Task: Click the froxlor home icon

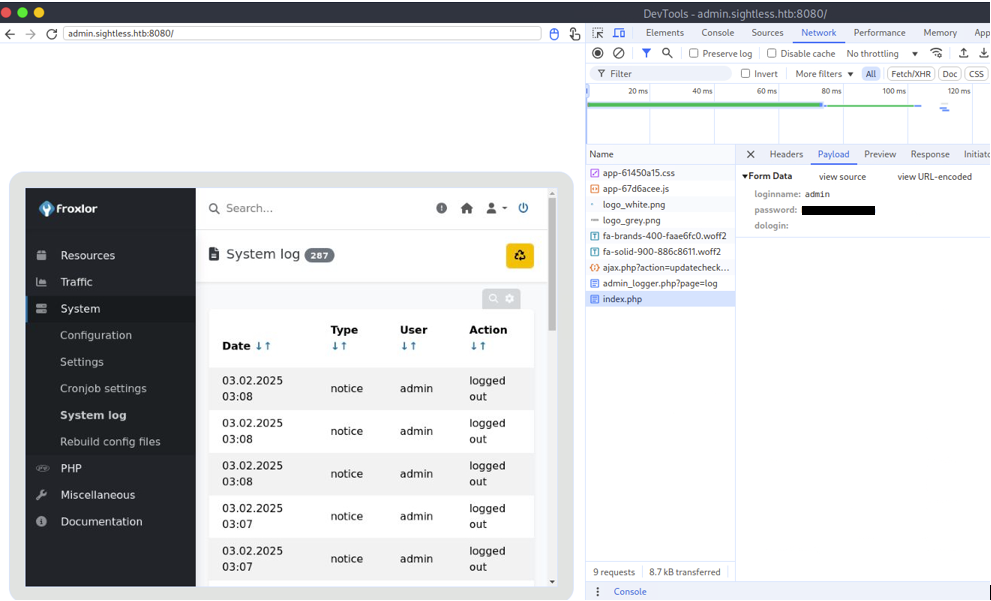Action: coord(466,208)
